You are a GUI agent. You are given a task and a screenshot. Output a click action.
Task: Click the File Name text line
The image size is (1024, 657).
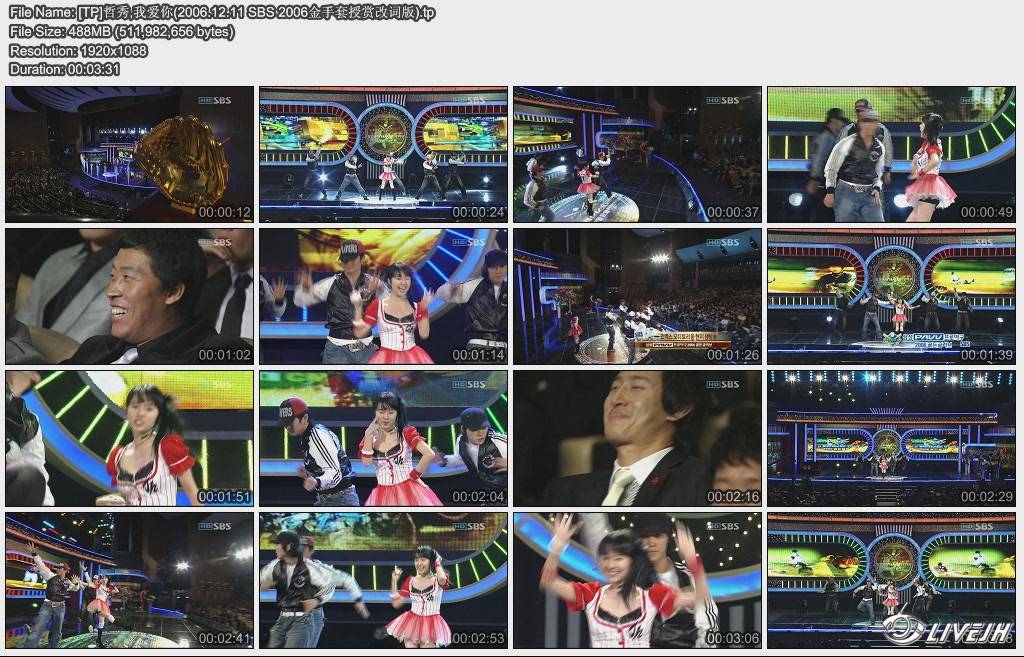tap(222, 12)
